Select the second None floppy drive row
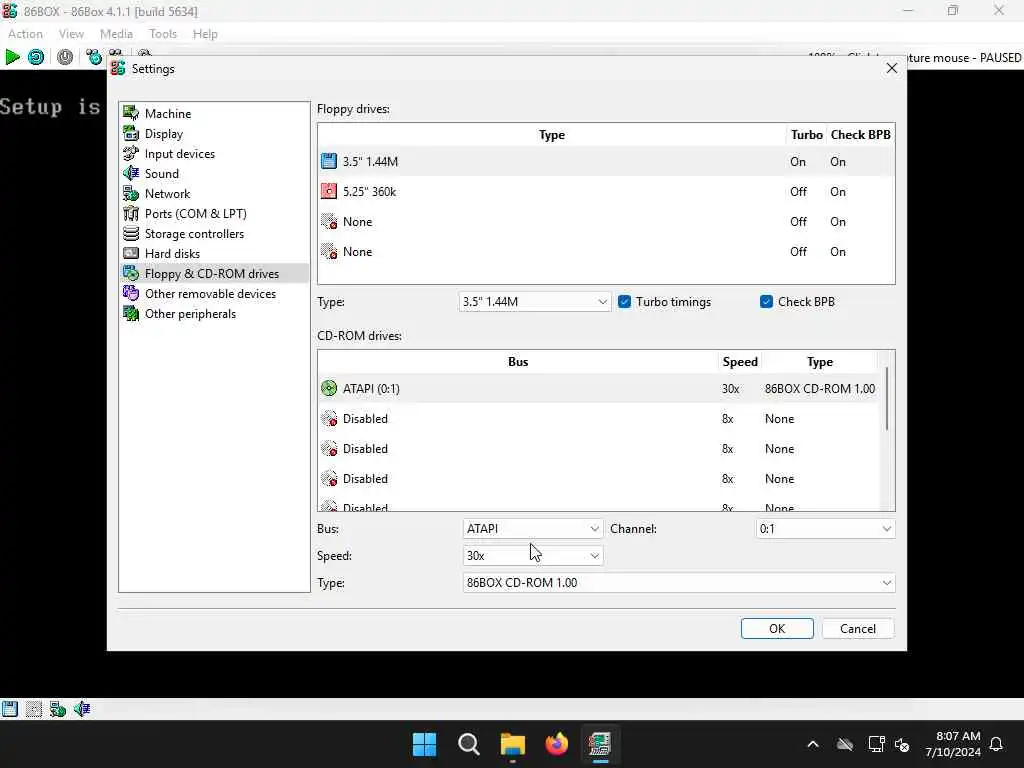 606,251
